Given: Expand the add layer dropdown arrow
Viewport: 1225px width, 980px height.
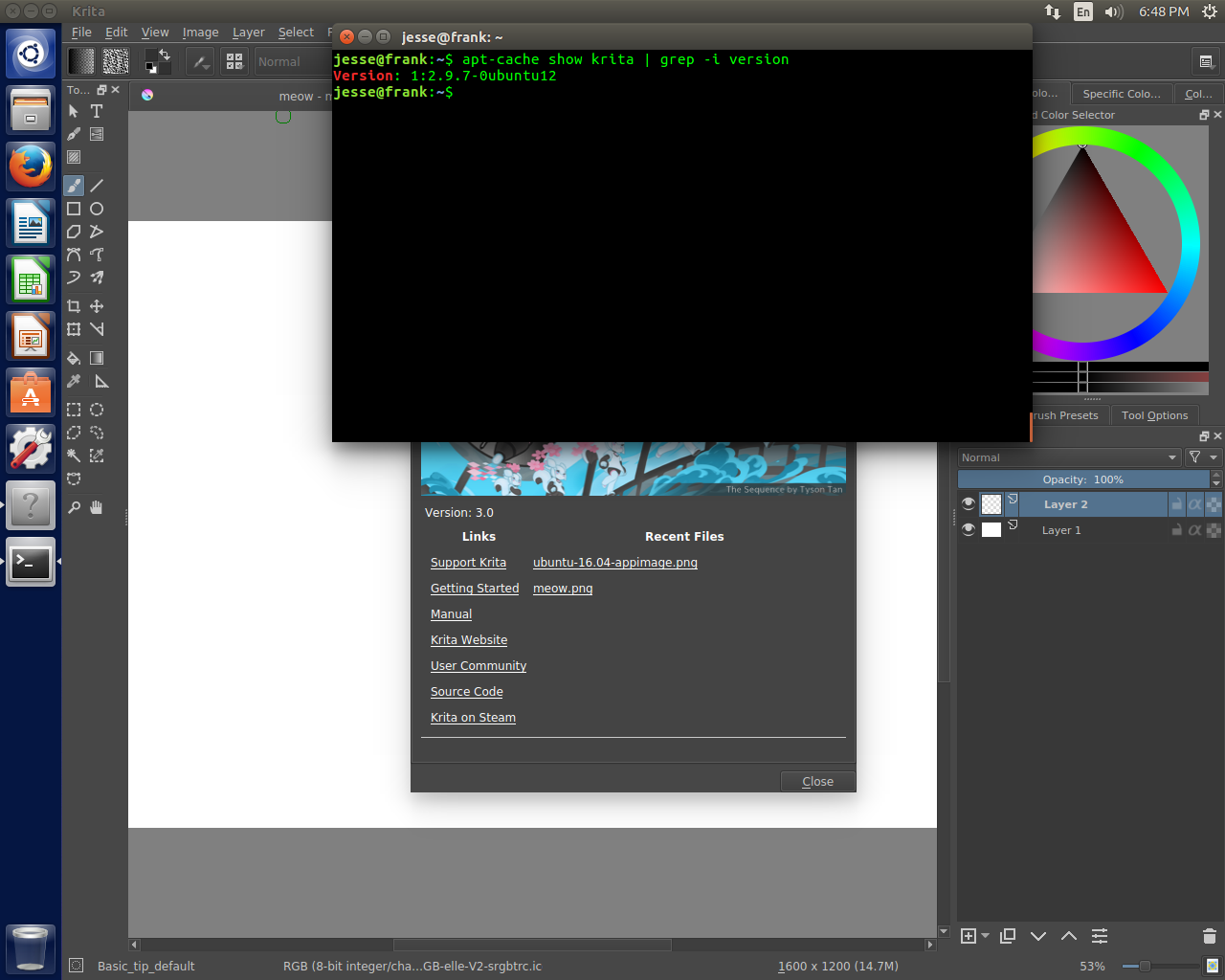Looking at the screenshot, I should (986, 936).
